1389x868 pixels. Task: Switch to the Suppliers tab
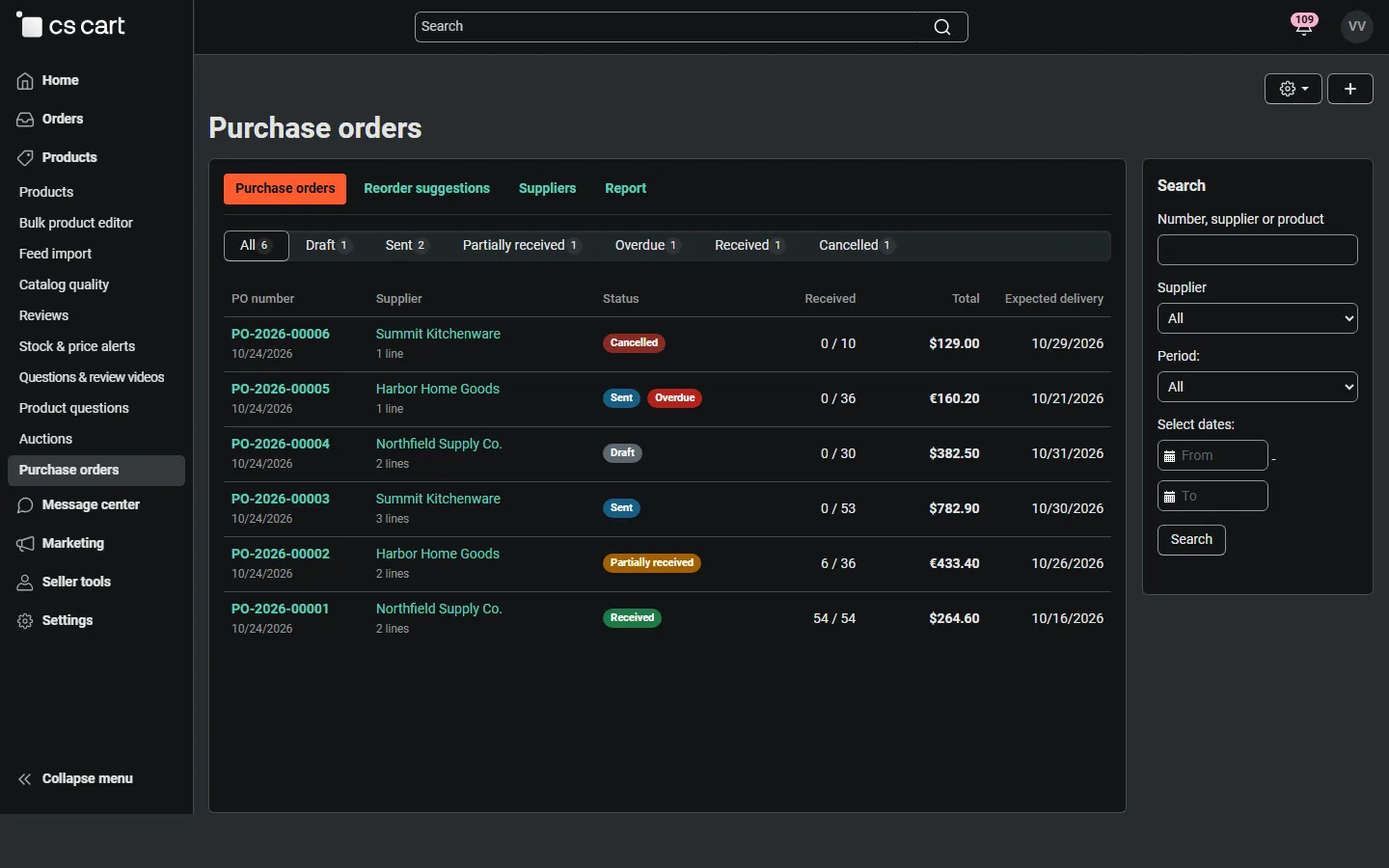pos(547,189)
